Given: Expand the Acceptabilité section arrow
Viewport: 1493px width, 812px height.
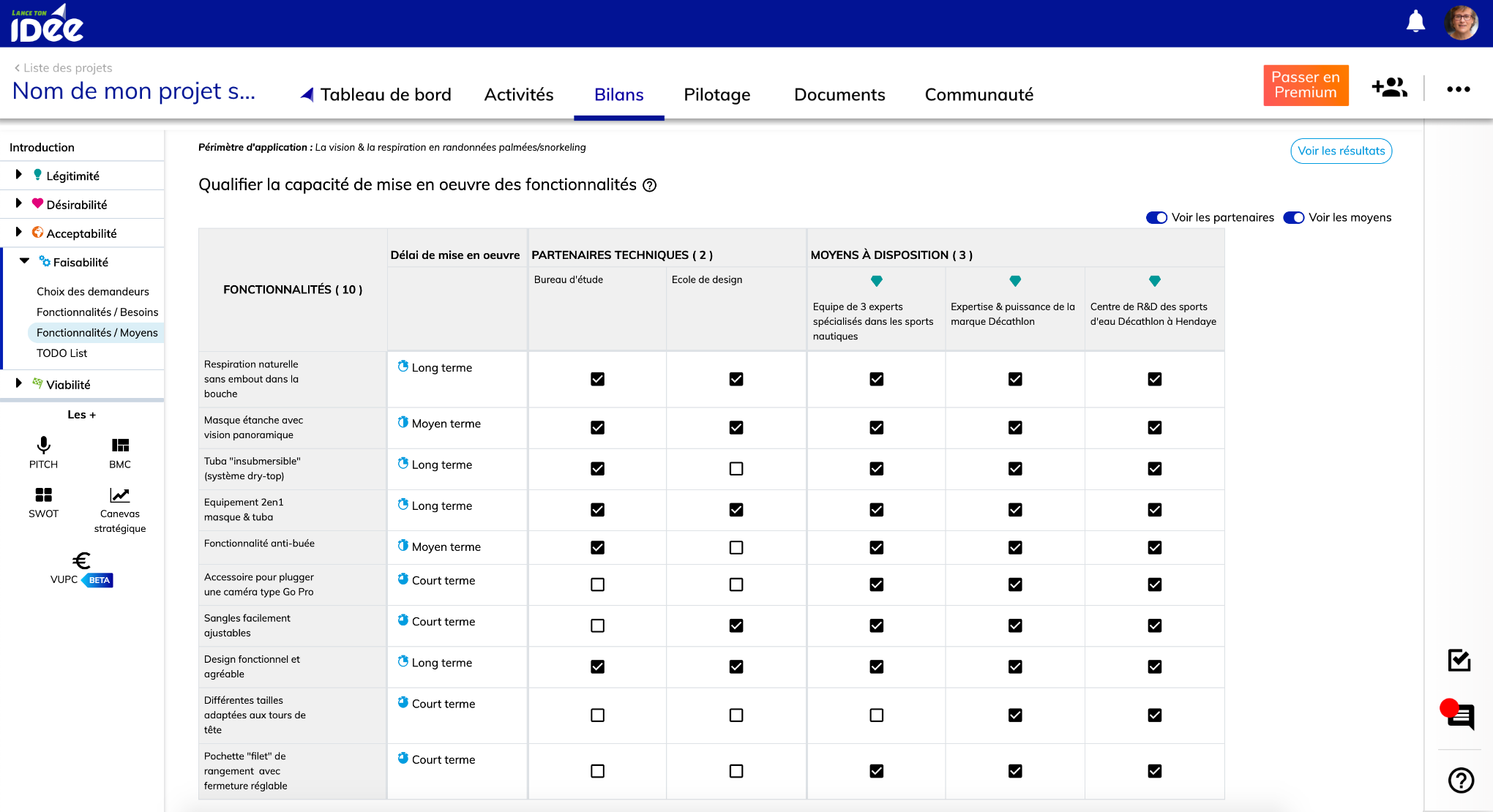Looking at the screenshot, I should (19, 232).
